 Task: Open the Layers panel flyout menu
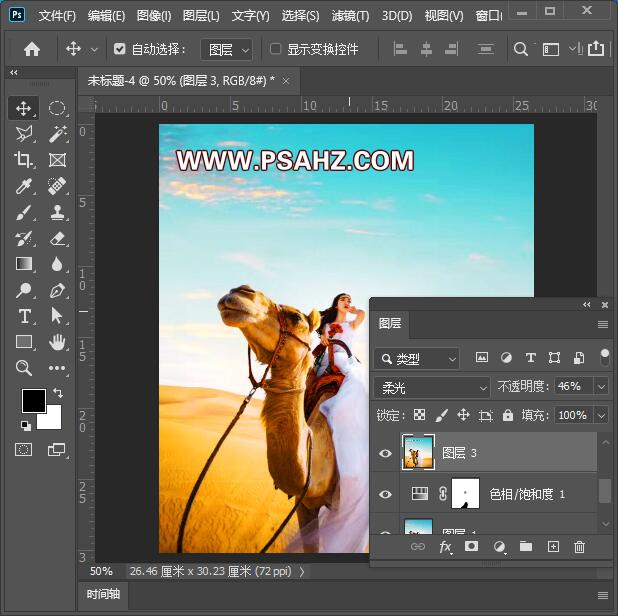click(x=603, y=324)
